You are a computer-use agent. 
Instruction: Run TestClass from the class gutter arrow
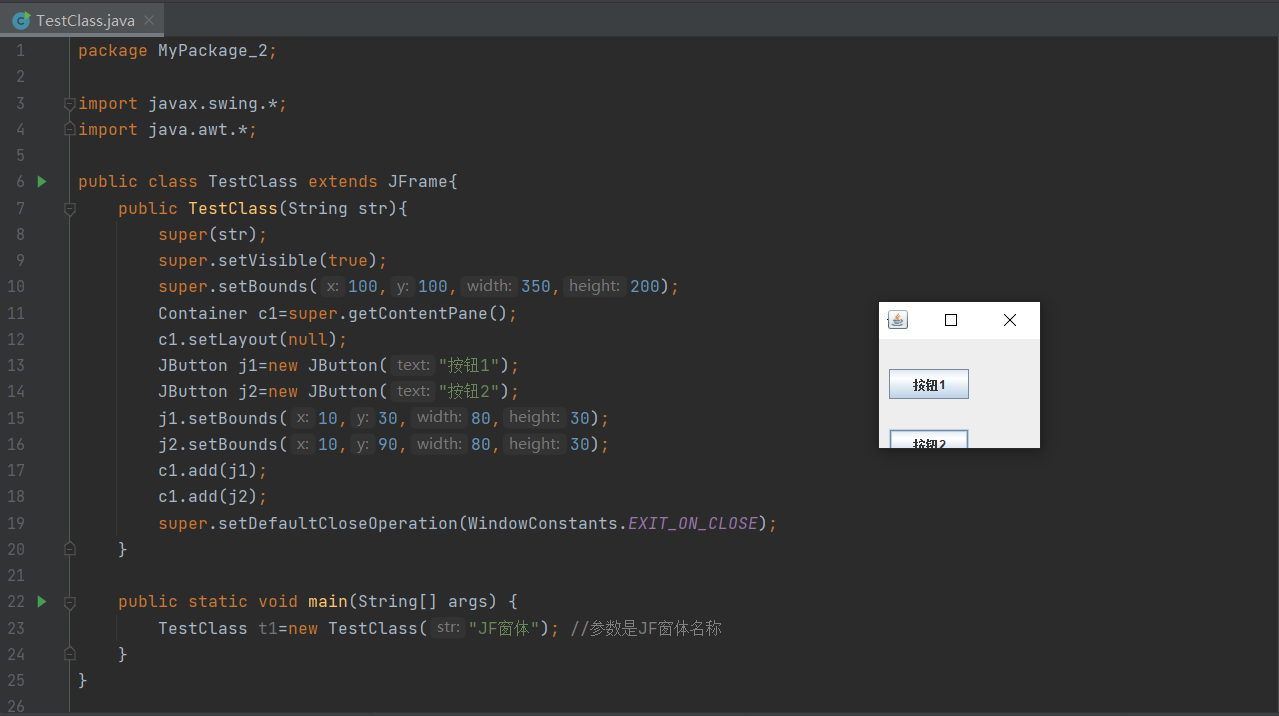pos(42,181)
